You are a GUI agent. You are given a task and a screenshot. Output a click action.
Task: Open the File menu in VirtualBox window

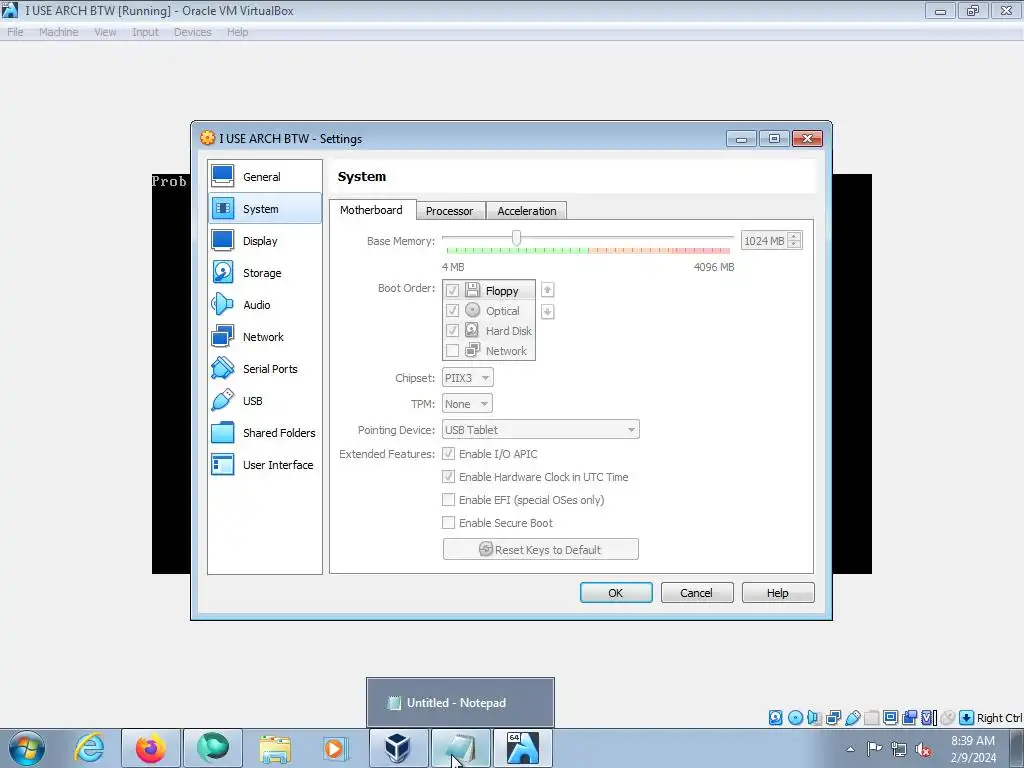point(15,32)
